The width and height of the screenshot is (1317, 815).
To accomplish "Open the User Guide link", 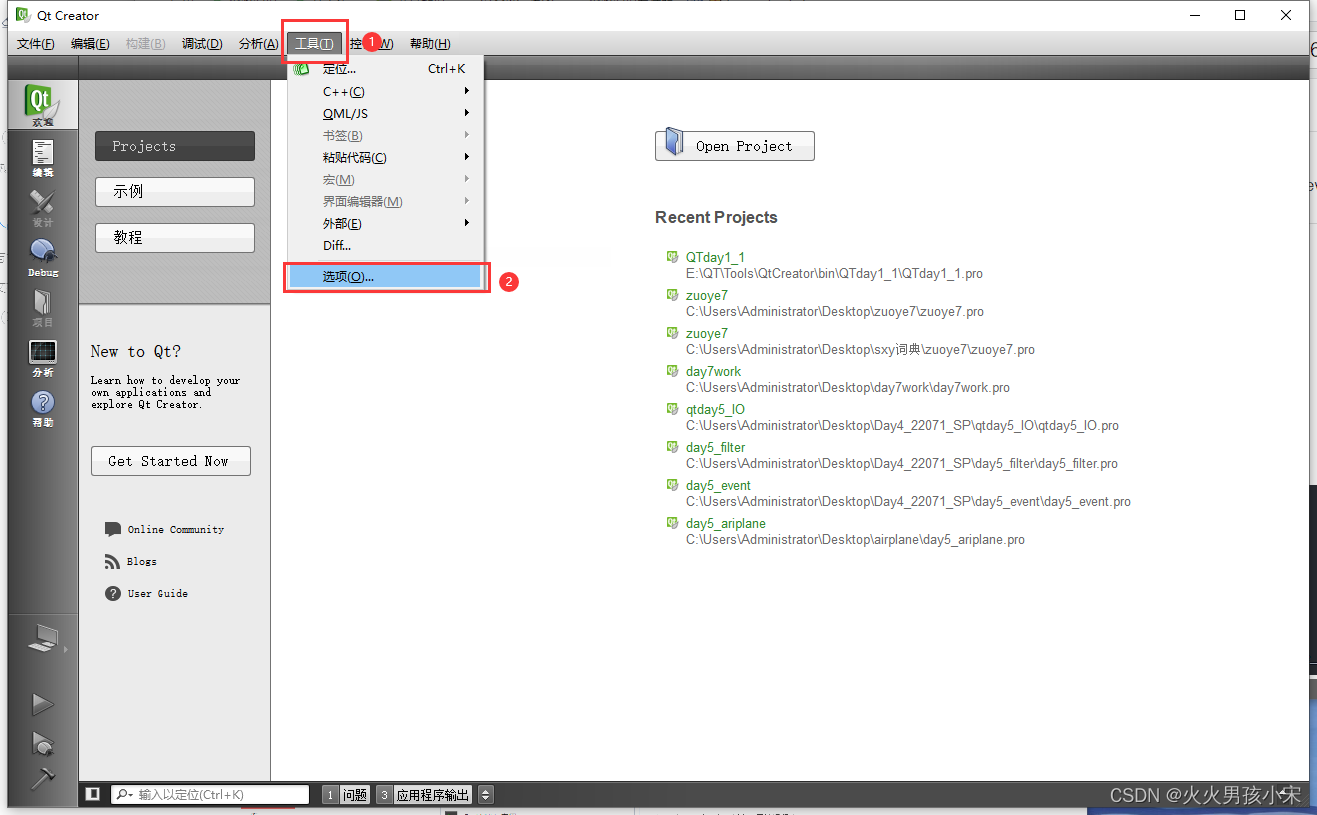I will (x=158, y=593).
